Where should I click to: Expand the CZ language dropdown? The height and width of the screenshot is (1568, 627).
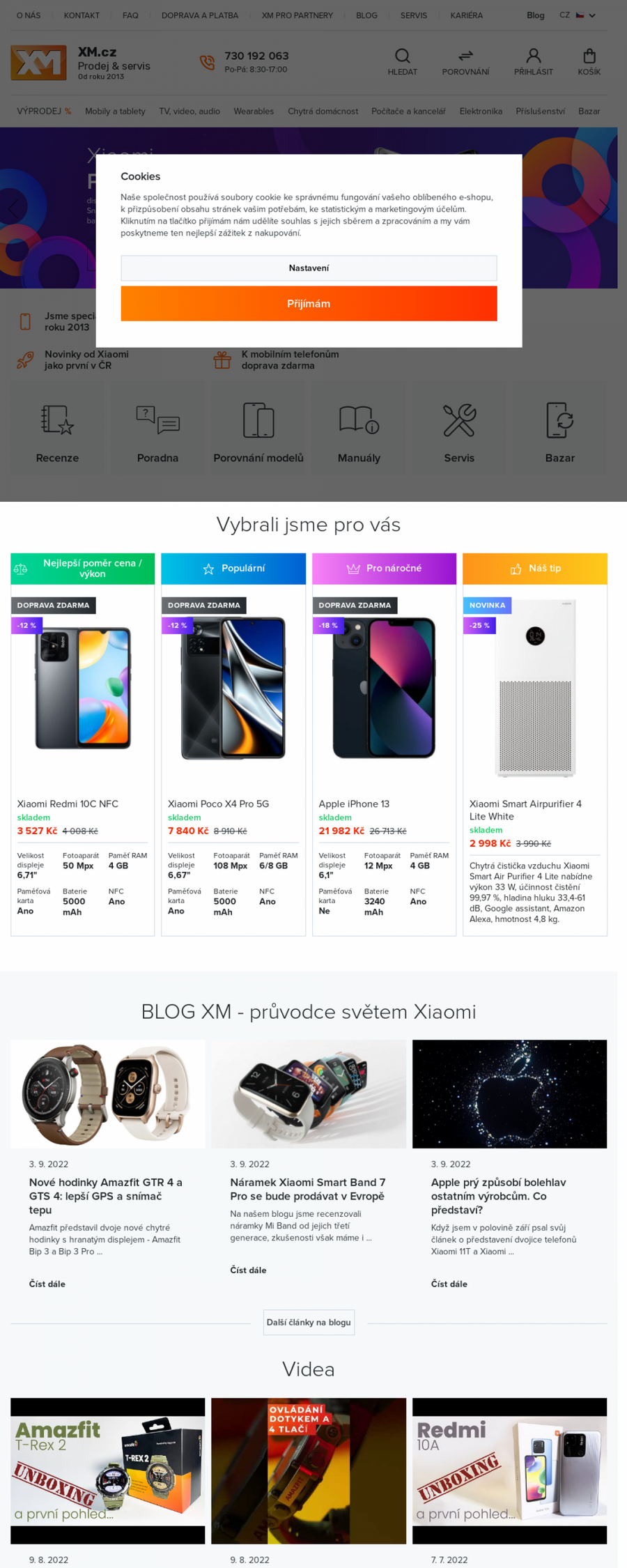pyautogui.click(x=578, y=15)
